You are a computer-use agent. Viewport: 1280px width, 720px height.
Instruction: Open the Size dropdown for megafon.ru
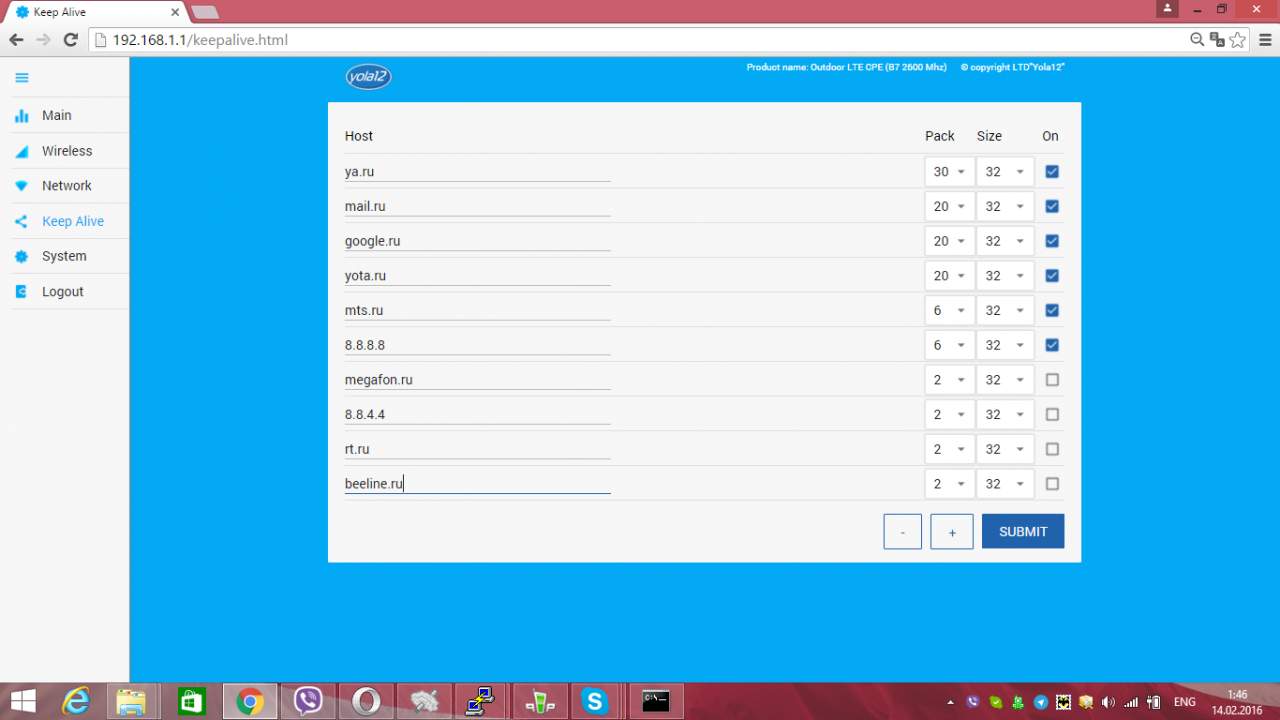pos(1005,380)
